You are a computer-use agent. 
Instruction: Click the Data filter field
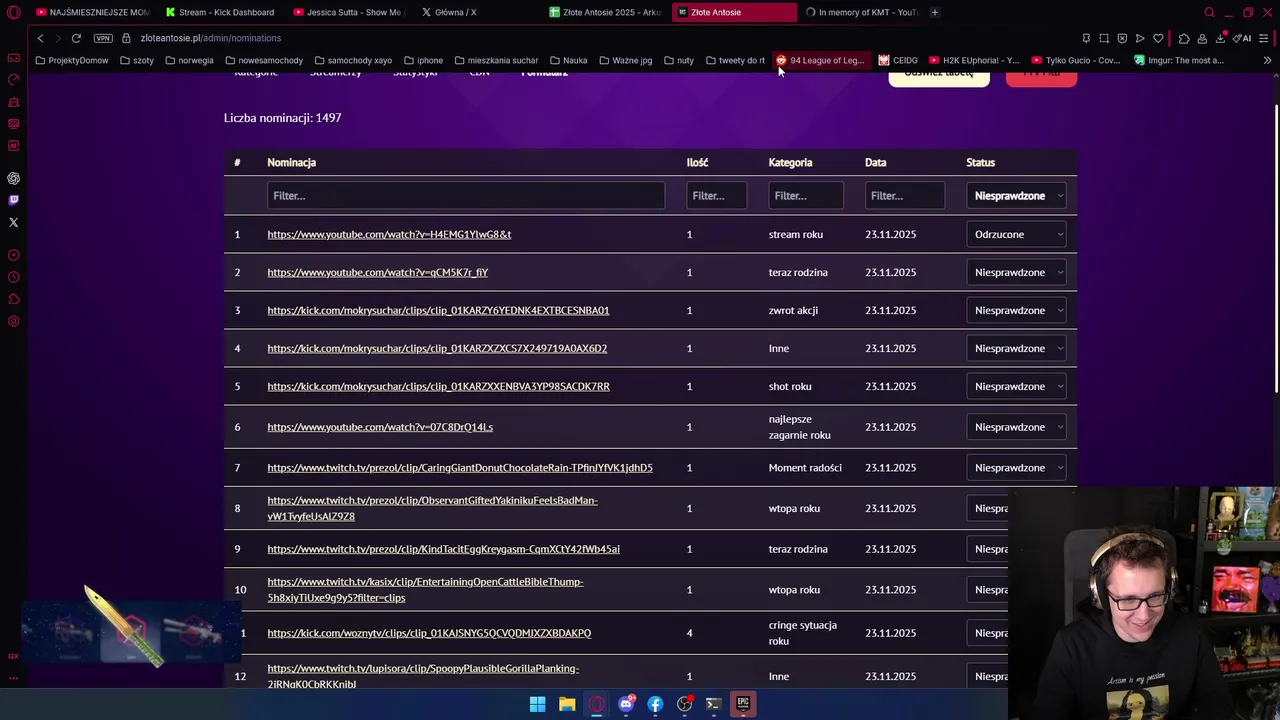(904, 196)
